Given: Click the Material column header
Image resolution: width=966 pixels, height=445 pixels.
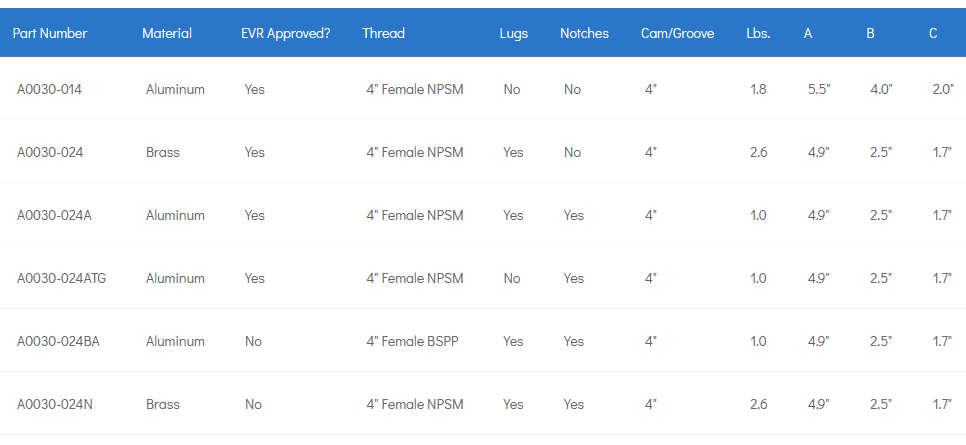Looking at the screenshot, I should [167, 33].
